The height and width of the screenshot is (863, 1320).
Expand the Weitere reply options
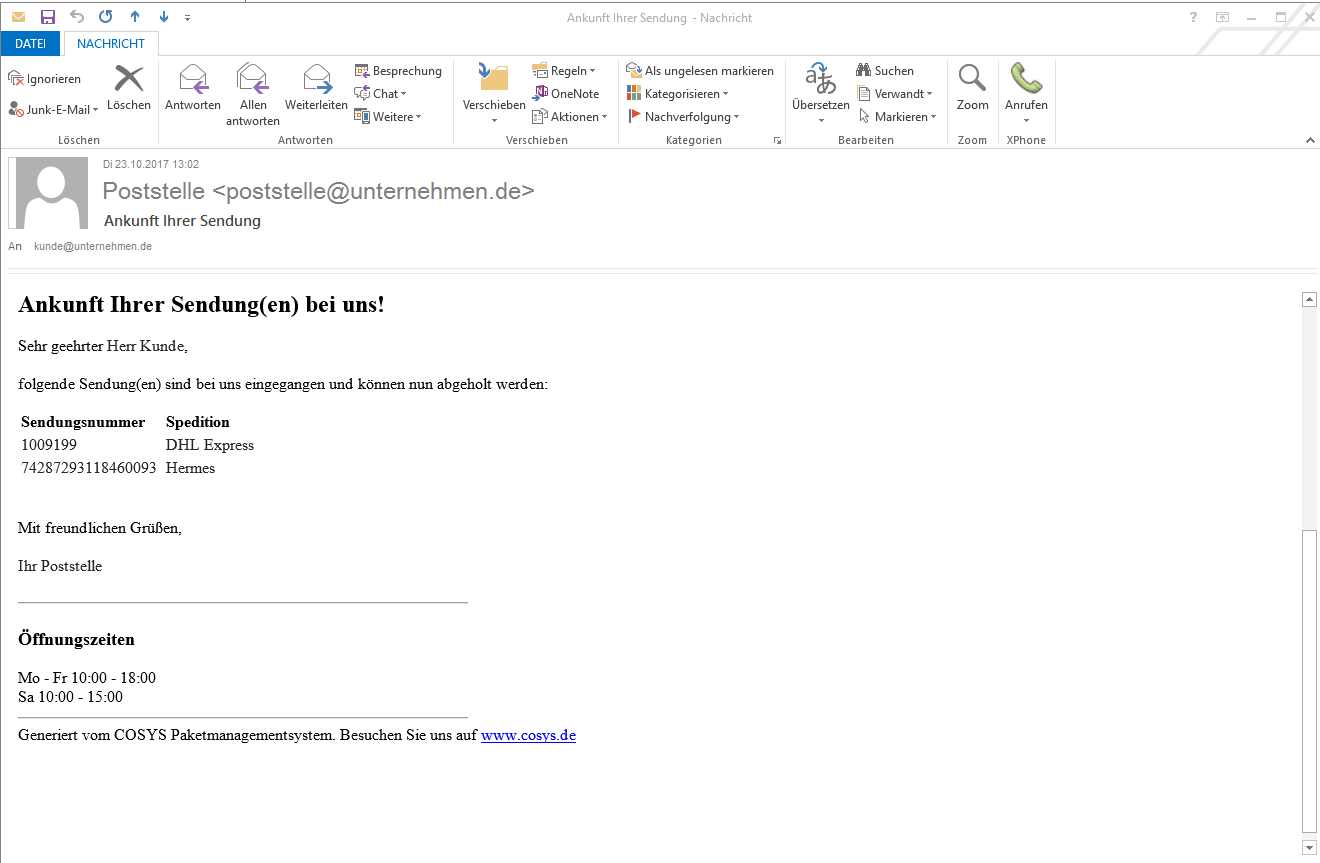[x=388, y=117]
